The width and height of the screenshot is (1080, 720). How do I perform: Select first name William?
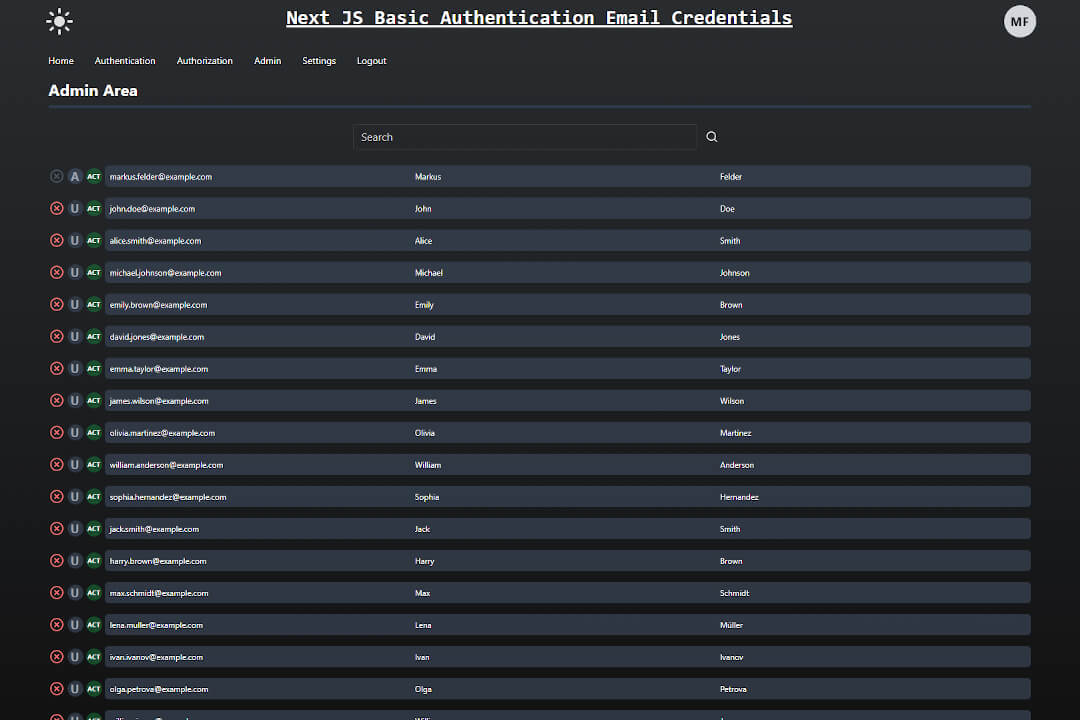click(x=428, y=465)
